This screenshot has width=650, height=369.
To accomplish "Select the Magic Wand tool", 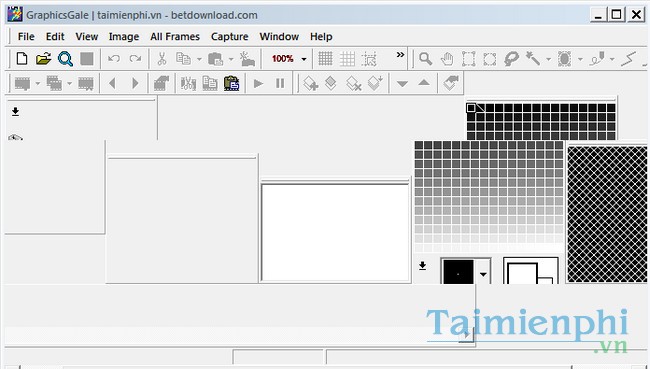I will 533,58.
